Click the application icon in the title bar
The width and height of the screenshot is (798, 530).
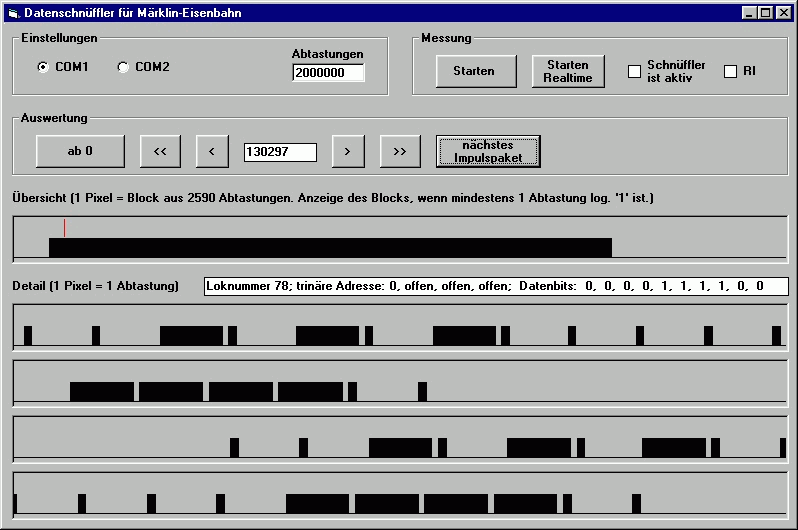coord(14,13)
